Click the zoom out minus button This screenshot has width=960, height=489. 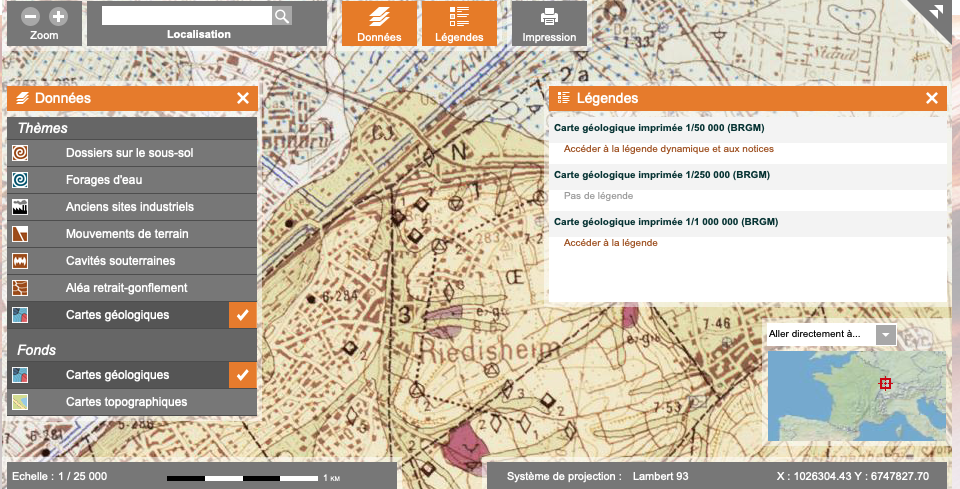(30, 16)
